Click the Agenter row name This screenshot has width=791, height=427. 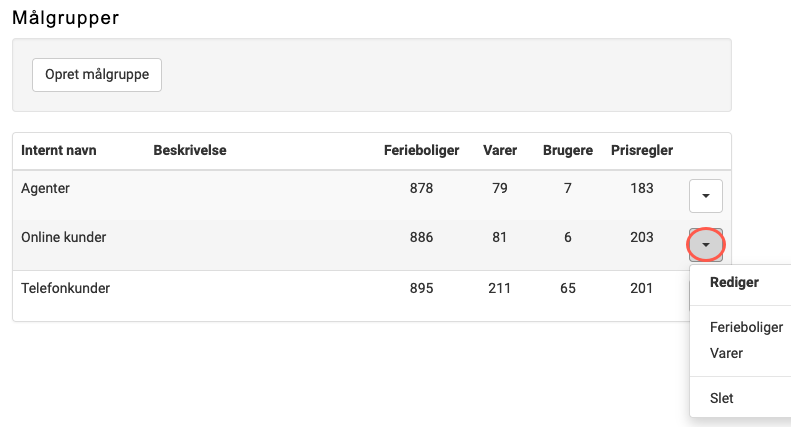45,188
